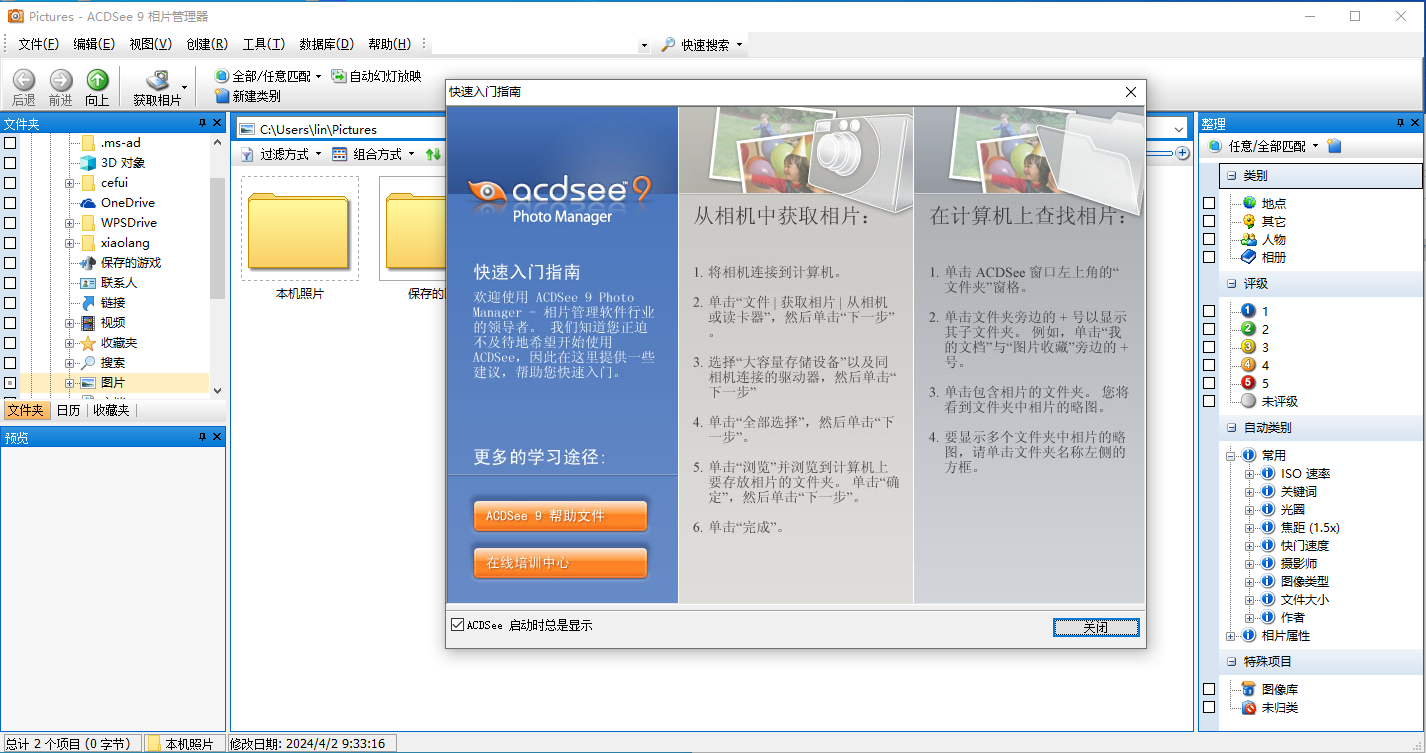Click the zoom-in plus icon beside thumbnail slider
This screenshot has height=753, width=1426.
point(1183,153)
